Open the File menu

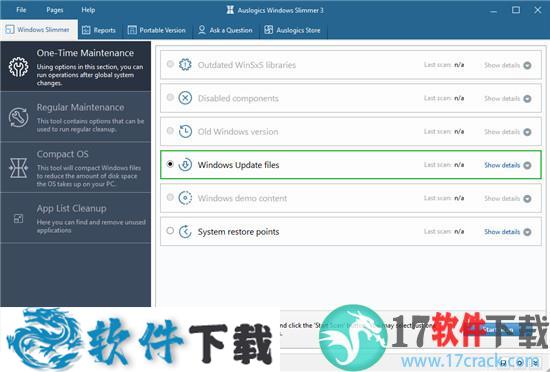pyautogui.click(x=21, y=10)
